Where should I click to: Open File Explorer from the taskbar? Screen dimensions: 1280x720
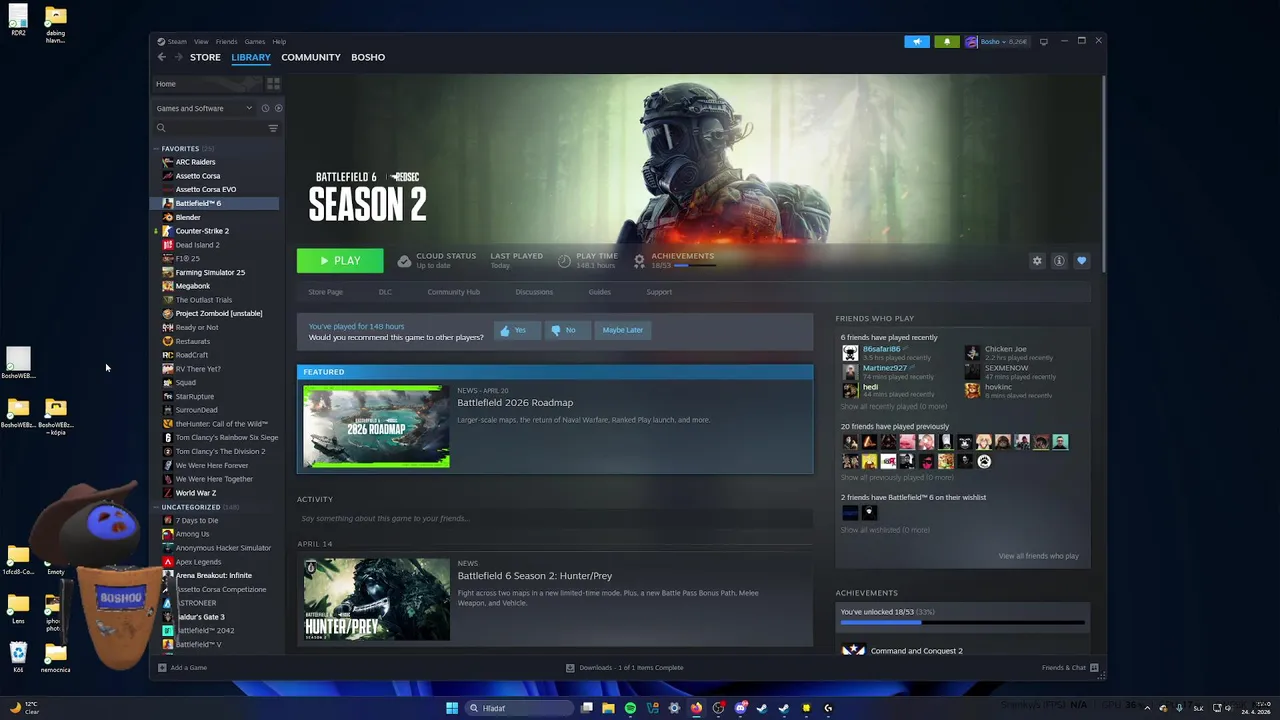click(608, 708)
